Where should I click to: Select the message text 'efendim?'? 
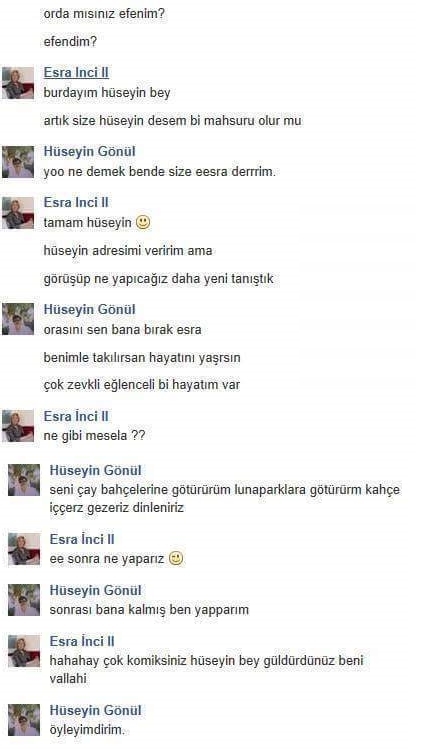pos(70,42)
